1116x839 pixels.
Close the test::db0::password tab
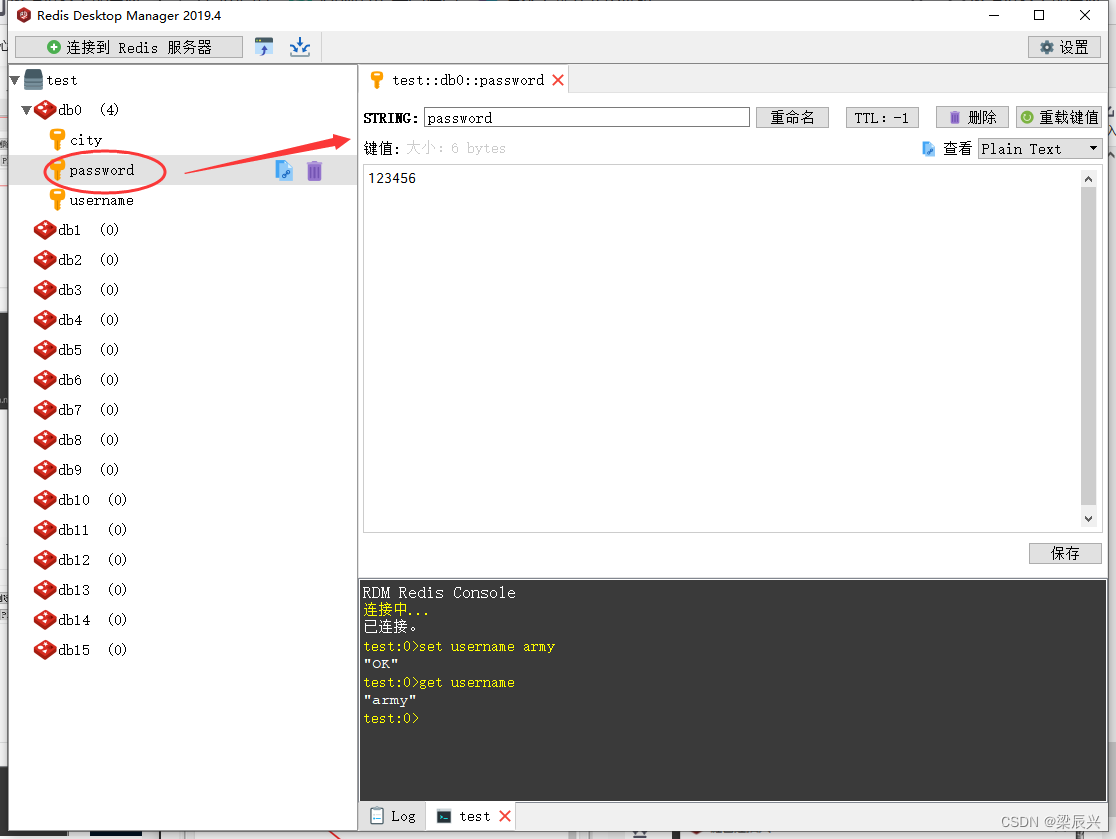click(559, 80)
